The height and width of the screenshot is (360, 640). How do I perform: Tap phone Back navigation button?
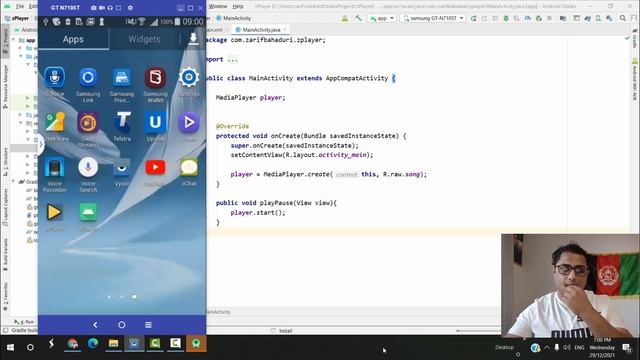(x=95, y=325)
